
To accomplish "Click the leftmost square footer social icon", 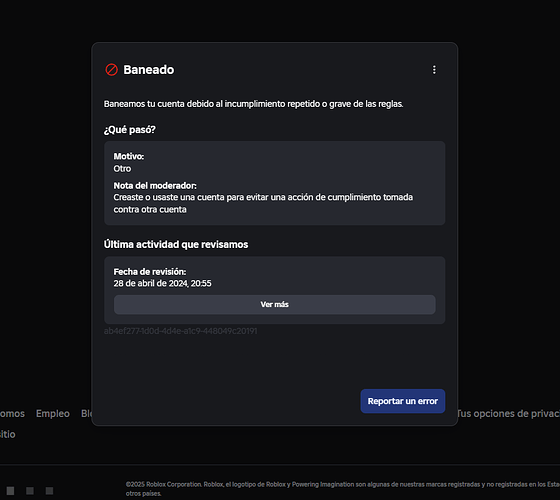I will tap(10, 491).
